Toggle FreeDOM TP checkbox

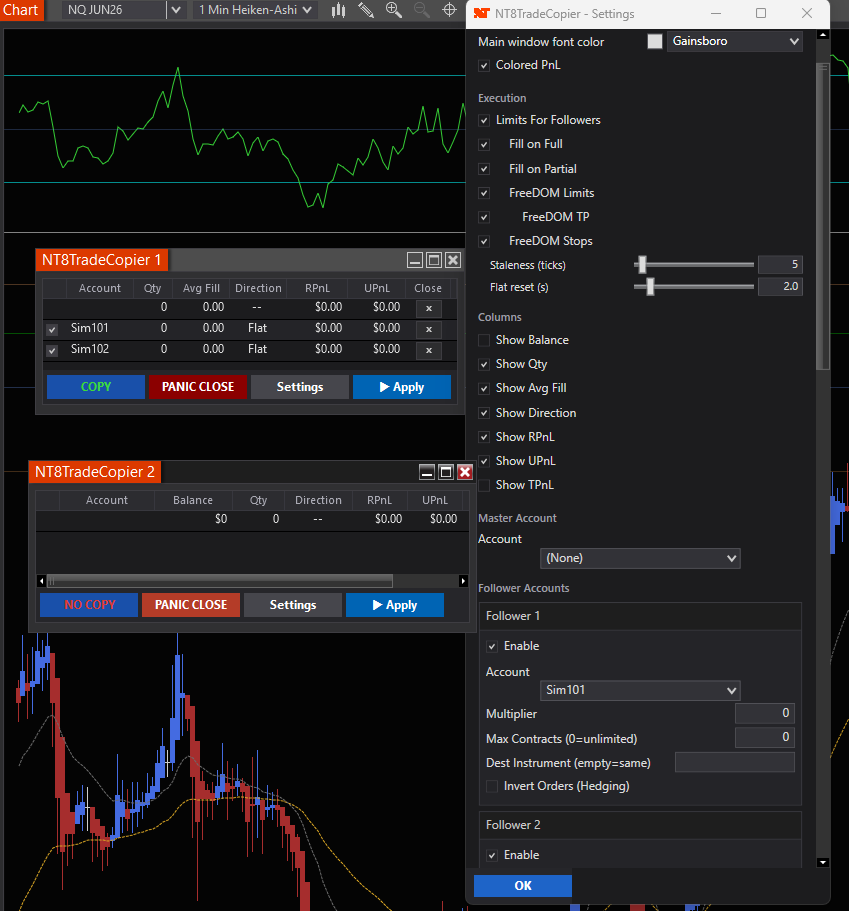click(483, 217)
